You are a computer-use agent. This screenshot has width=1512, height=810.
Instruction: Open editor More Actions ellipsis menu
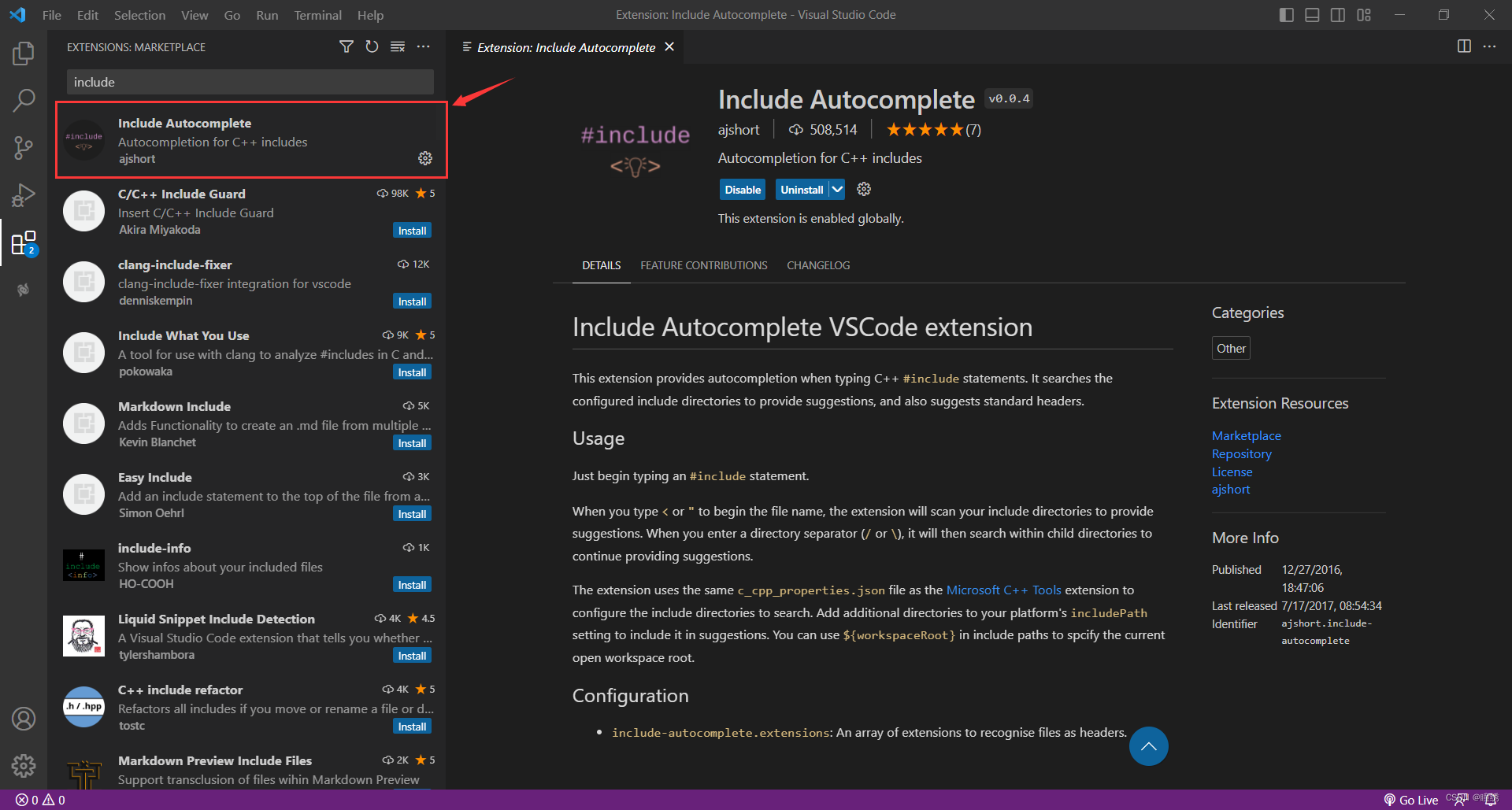click(1491, 46)
